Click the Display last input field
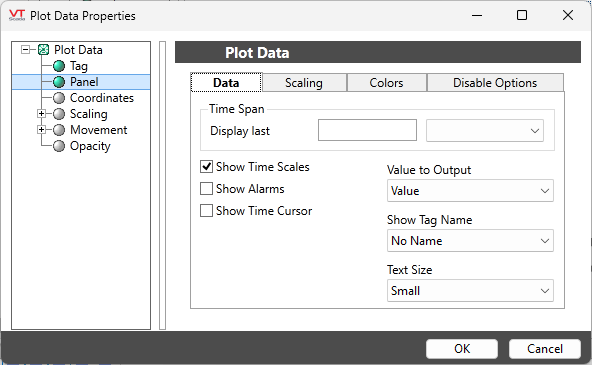 [367, 130]
